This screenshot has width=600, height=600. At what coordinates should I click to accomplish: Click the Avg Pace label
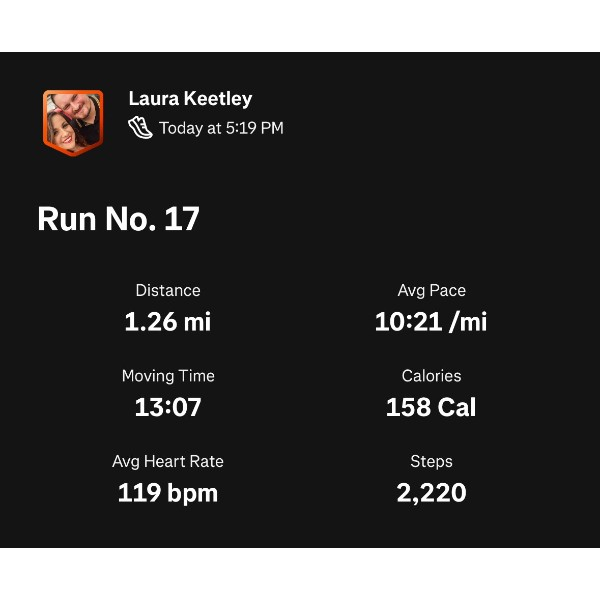click(x=431, y=291)
